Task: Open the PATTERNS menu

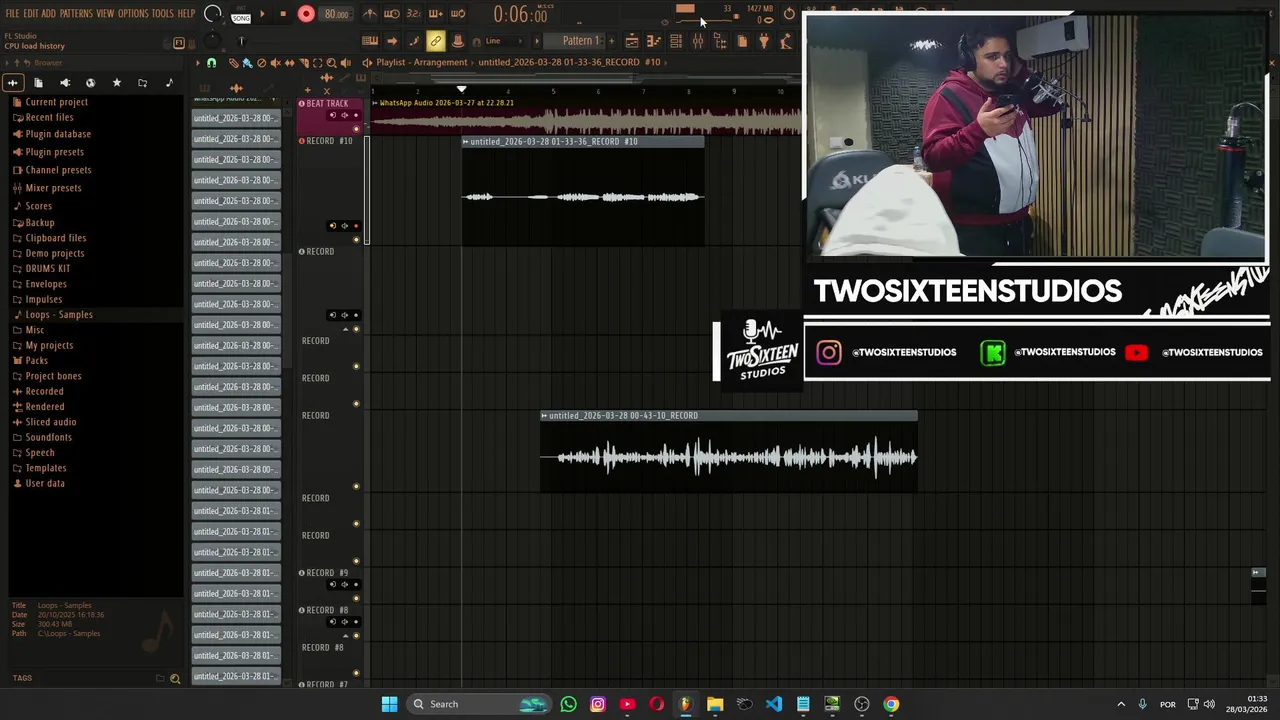Action: tap(76, 13)
